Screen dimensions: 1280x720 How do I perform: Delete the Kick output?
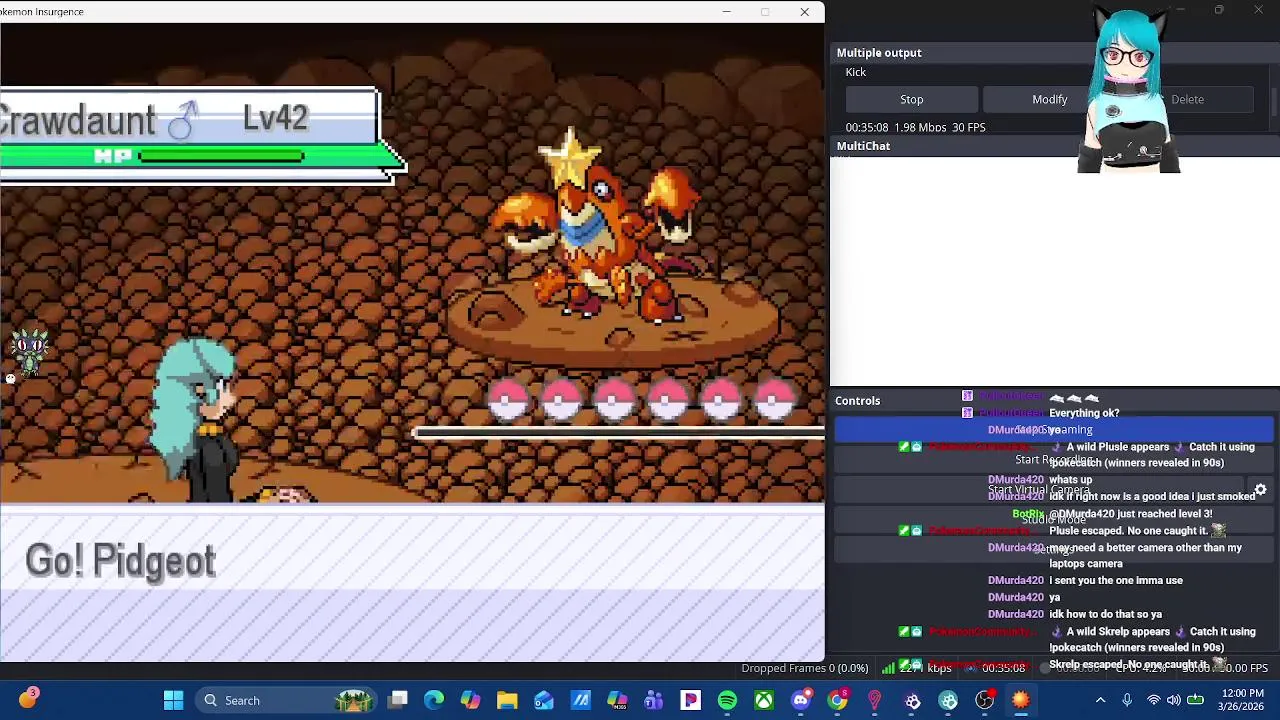coord(1187,99)
